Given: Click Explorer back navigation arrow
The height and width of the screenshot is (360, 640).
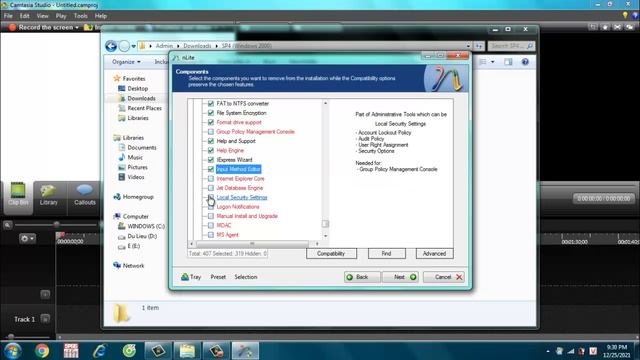Looking at the screenshot, I should click(x=111, y=46).
